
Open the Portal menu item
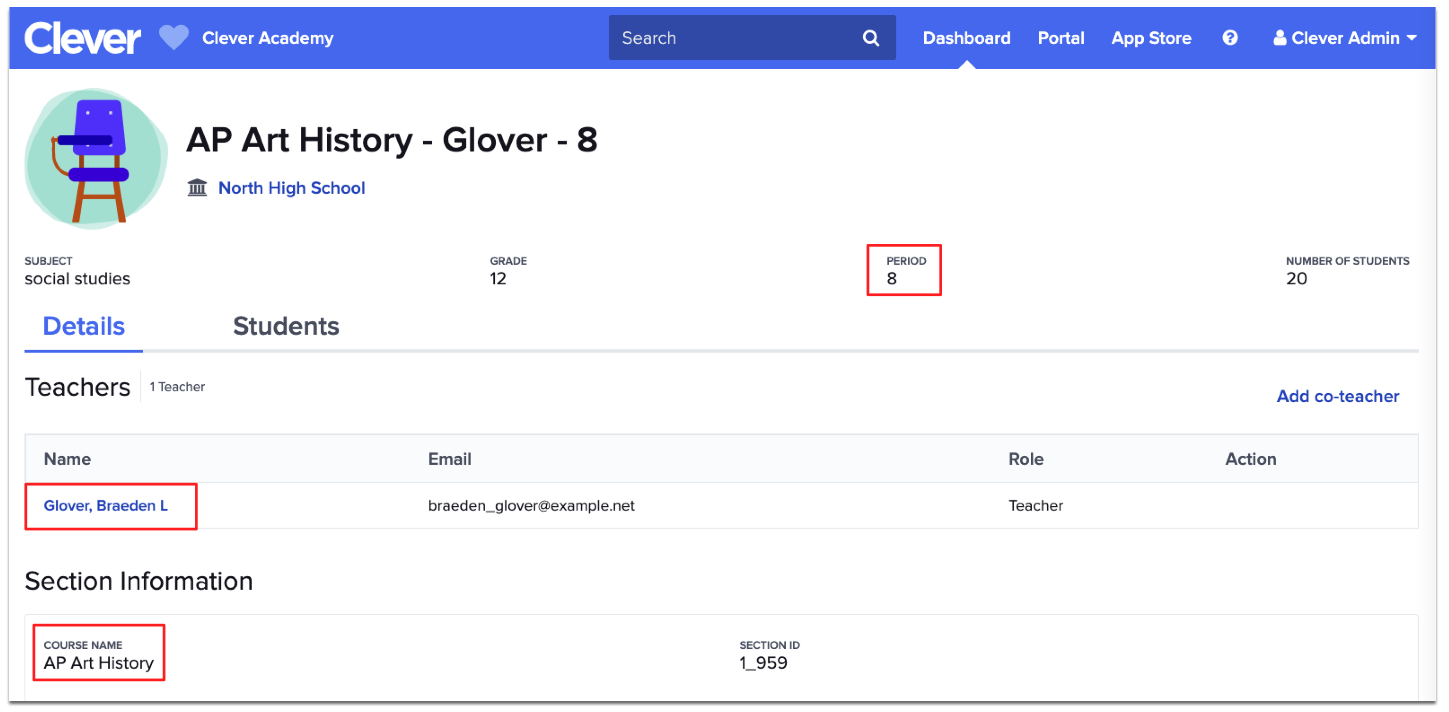1060,37
